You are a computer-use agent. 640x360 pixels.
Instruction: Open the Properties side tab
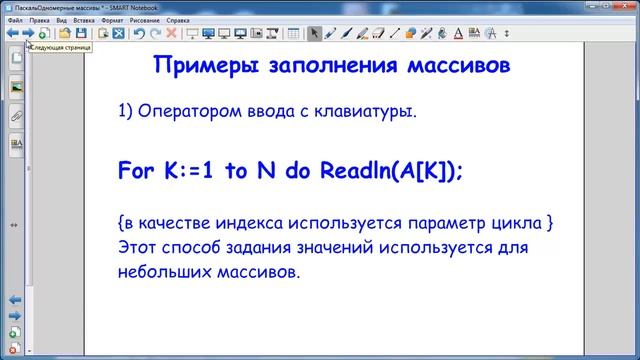(16, 144)
